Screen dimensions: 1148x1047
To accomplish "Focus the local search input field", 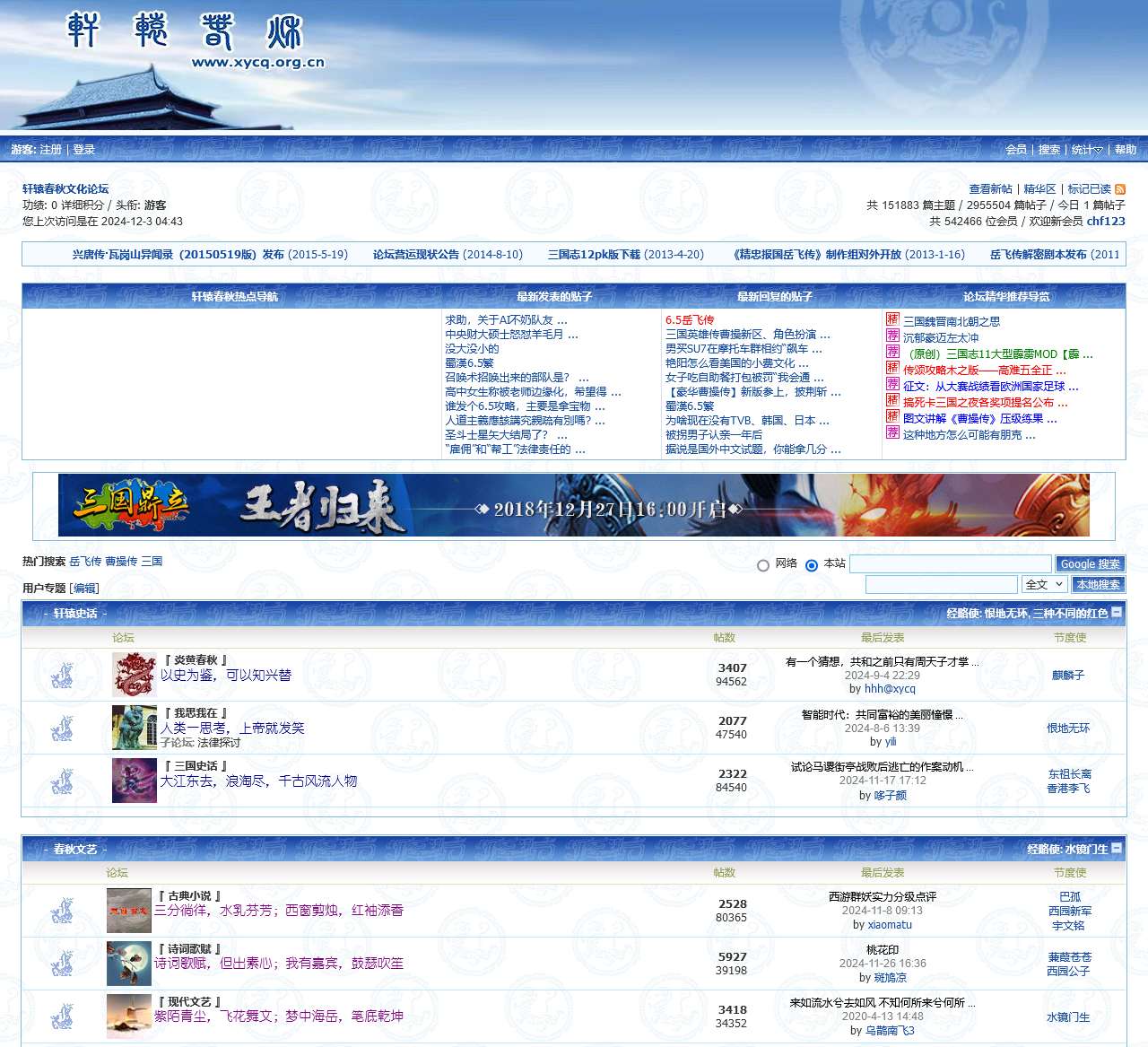I will pos(942,584).
